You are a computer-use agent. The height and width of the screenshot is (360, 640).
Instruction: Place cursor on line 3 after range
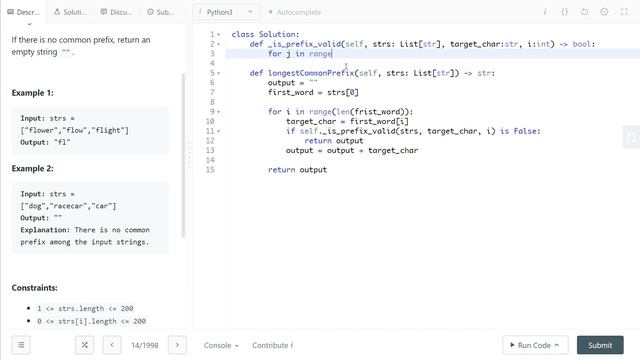(x=332, y=54)
